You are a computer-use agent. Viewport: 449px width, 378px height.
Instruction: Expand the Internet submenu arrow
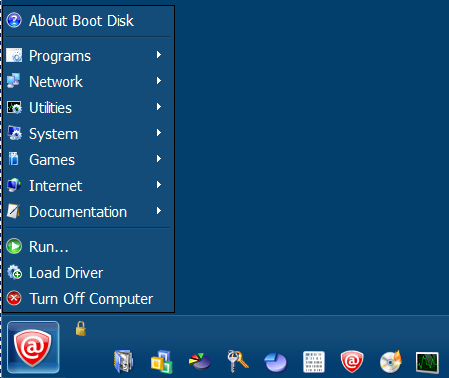pos(159,185)
